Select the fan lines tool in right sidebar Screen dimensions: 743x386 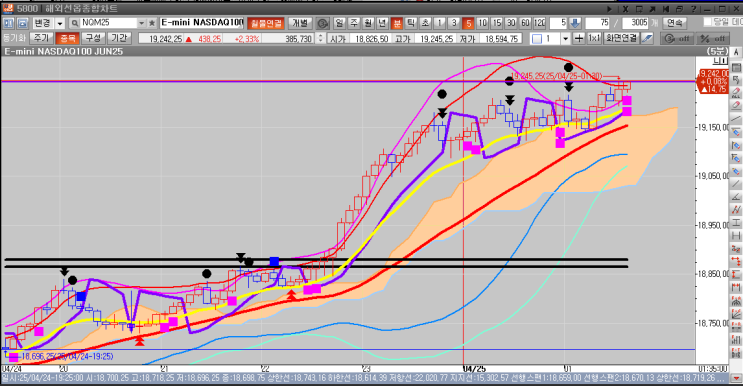tap(736, 314)
